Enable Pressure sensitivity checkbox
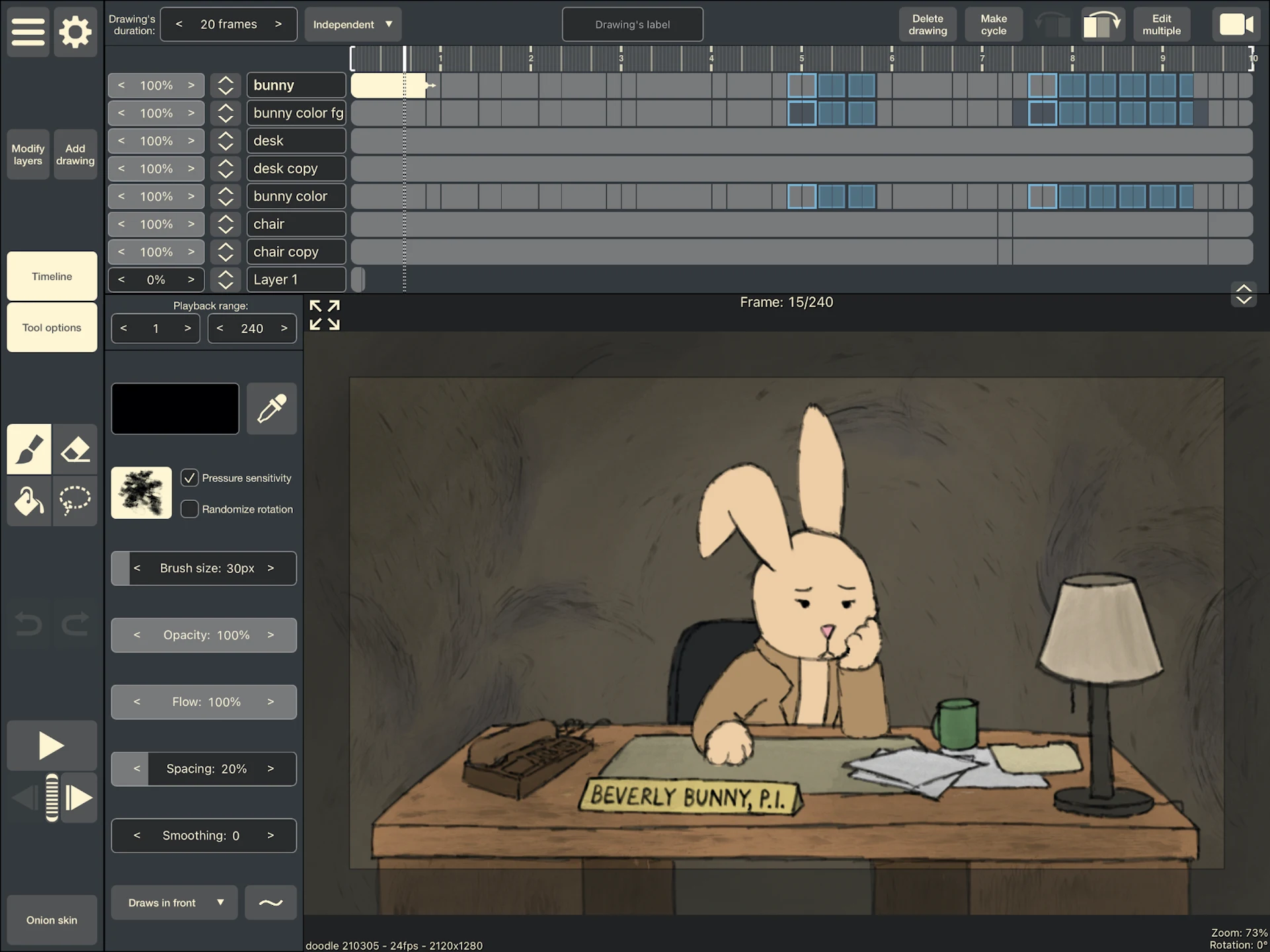The width and height of the screenshot is (1270, 952). (x=192, y=478)
